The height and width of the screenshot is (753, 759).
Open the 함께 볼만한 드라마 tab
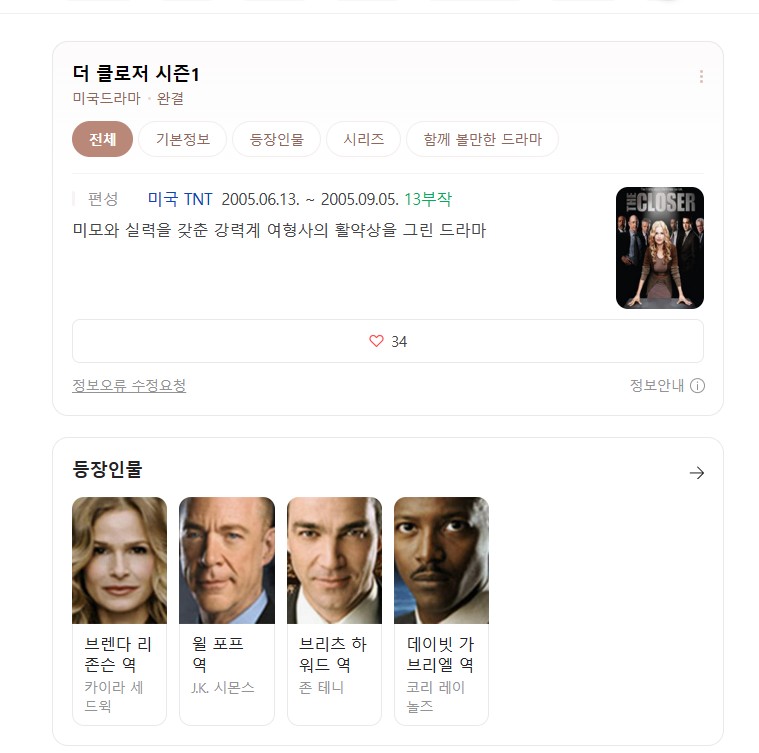pos(482,139)
